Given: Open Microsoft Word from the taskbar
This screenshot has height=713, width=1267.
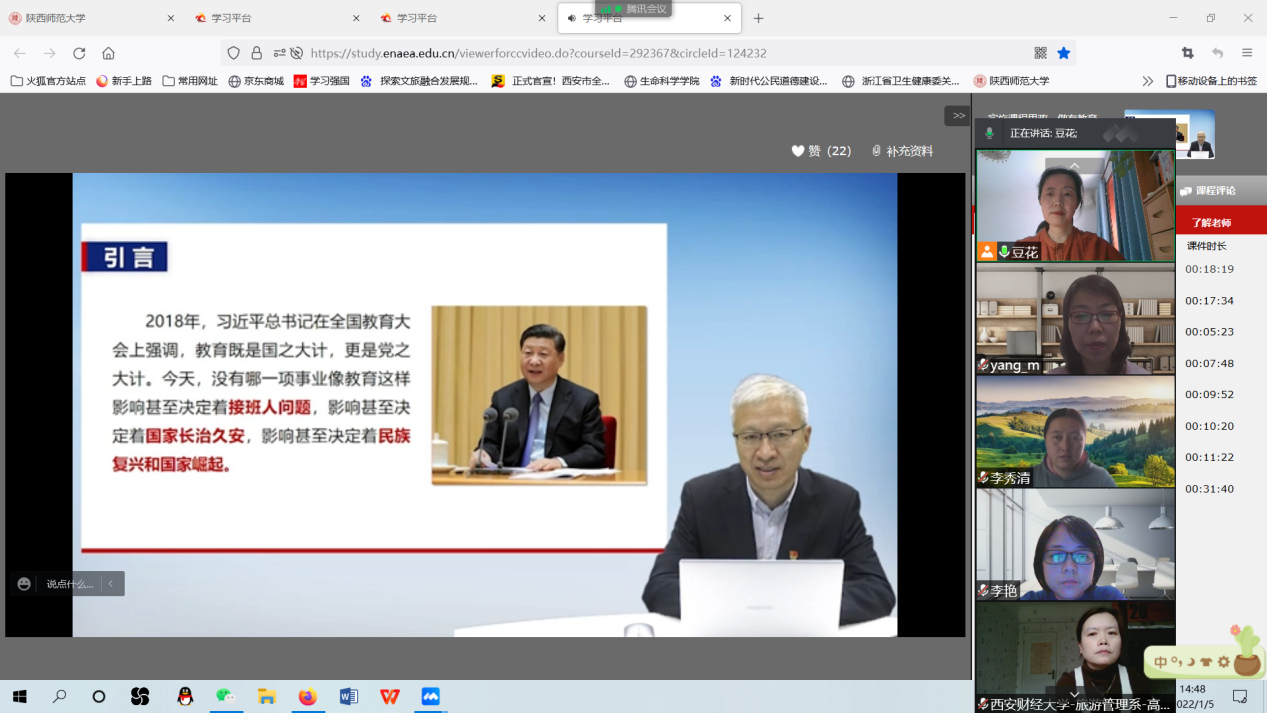Looking at the screenshot, I should (348, 696).
